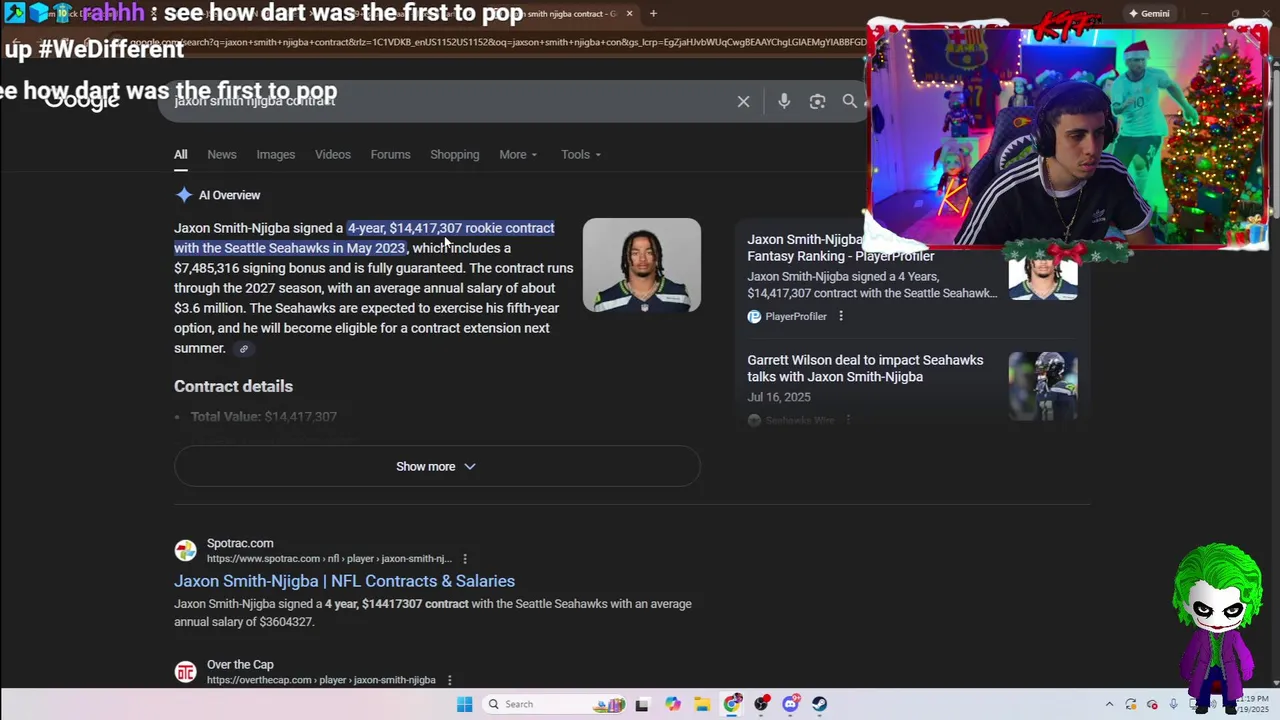1280x720 pixels.
Task: Click the PlayerProfiler source name
Action: click(x=796, y=316)
